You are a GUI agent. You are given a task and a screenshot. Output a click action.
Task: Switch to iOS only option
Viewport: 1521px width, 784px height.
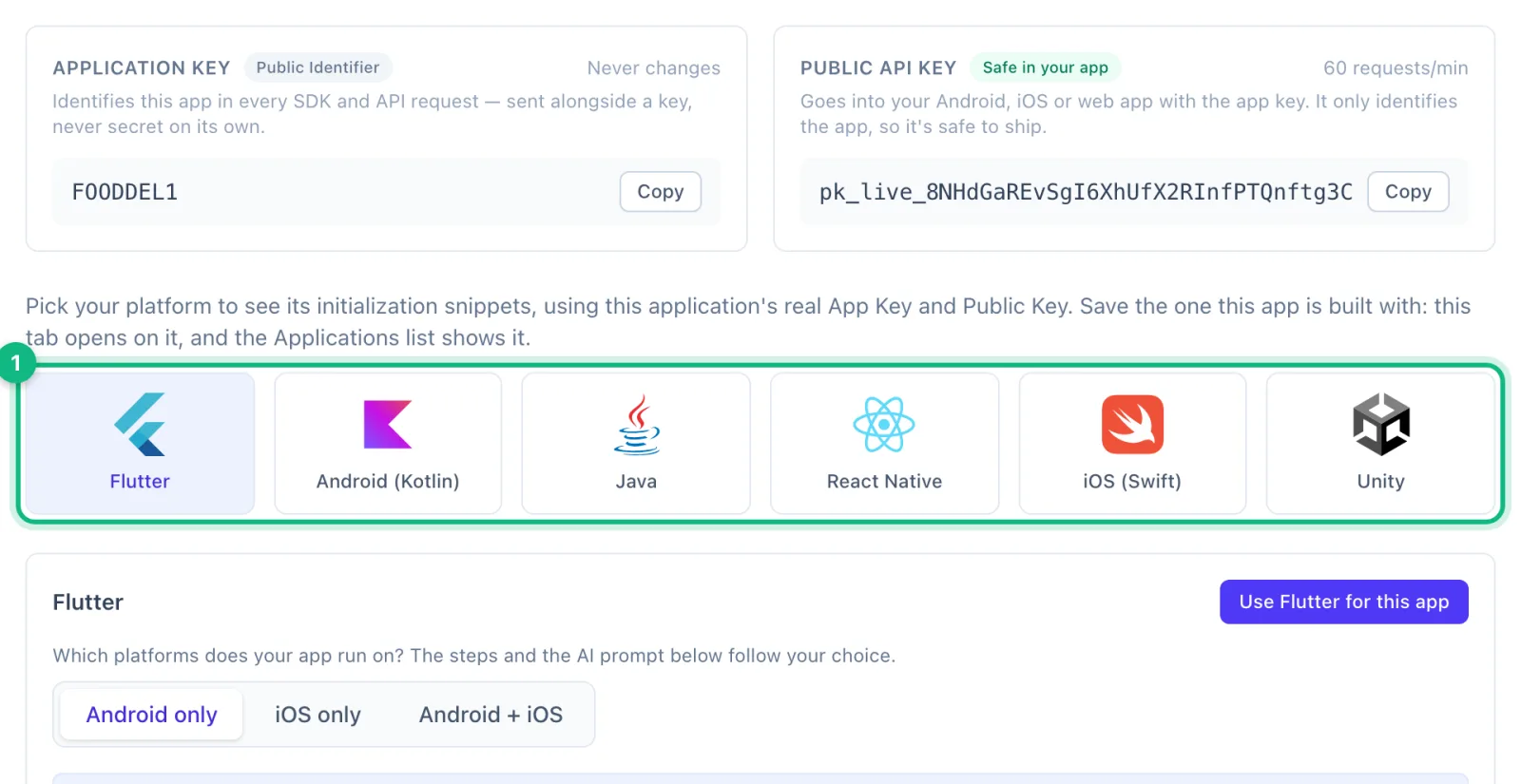click(x=318, y=715)
